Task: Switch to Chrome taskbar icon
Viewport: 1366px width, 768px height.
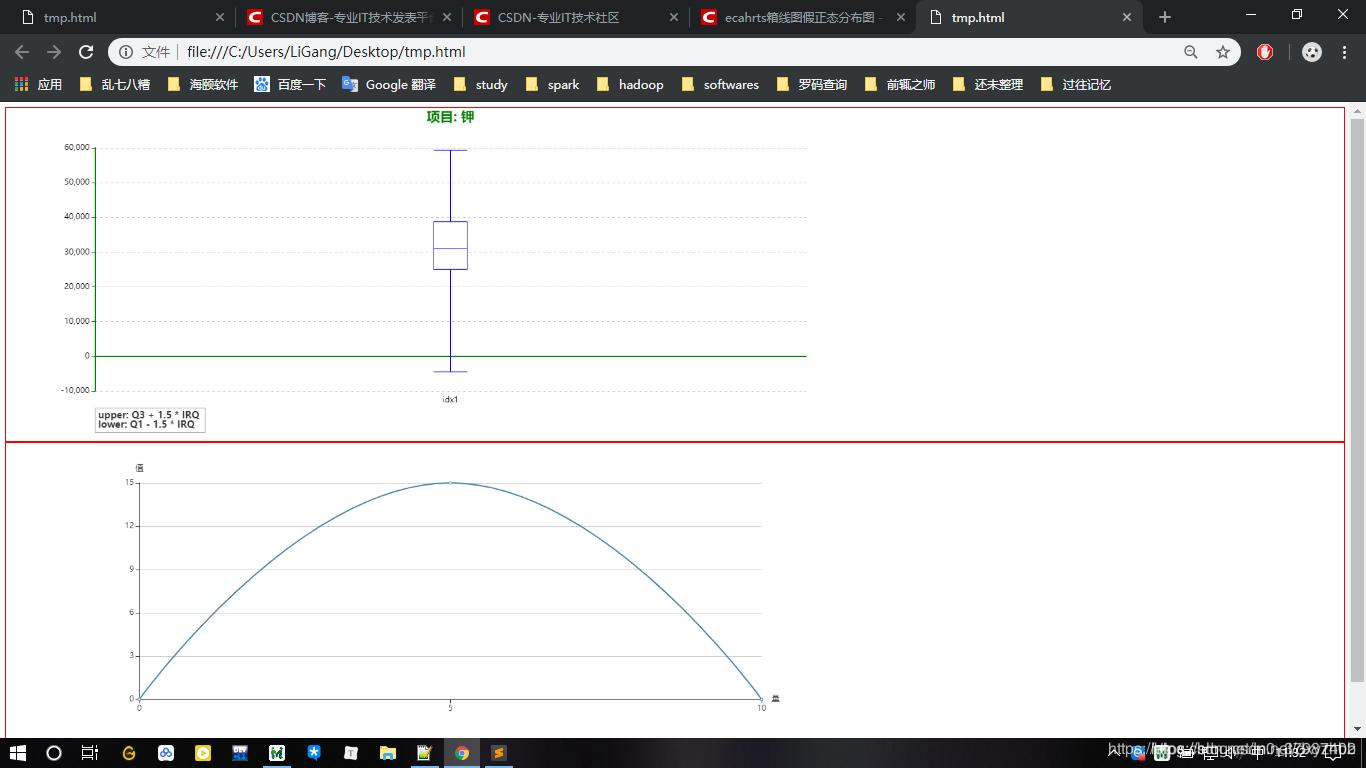Action: point(462,753)
